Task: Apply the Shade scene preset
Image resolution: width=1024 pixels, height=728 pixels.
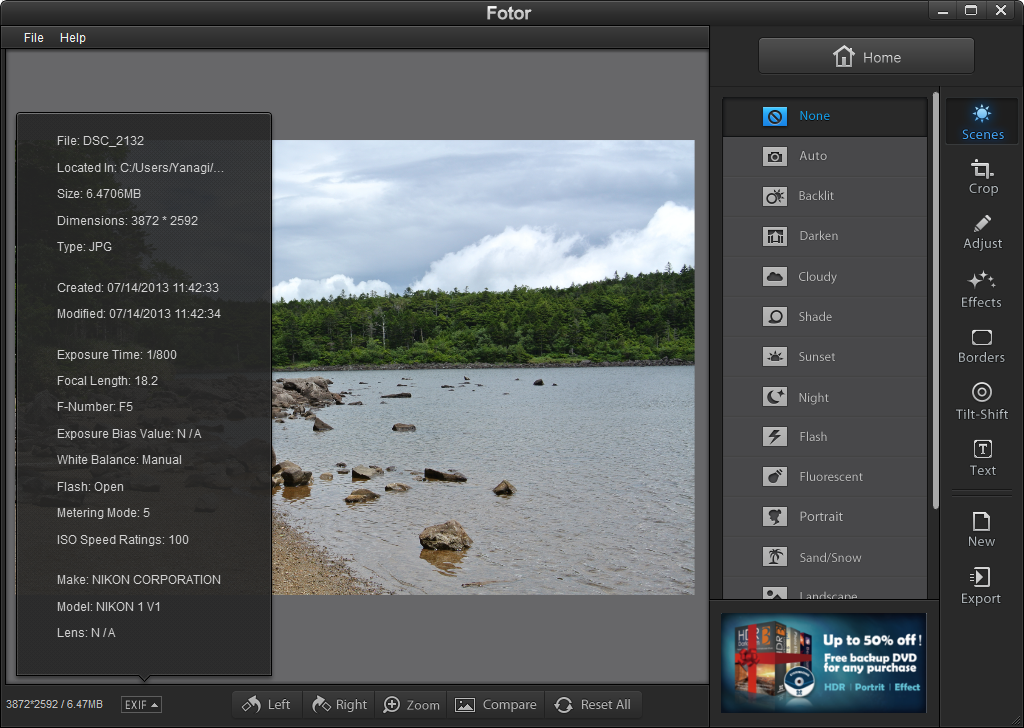Action: [825, 317]
